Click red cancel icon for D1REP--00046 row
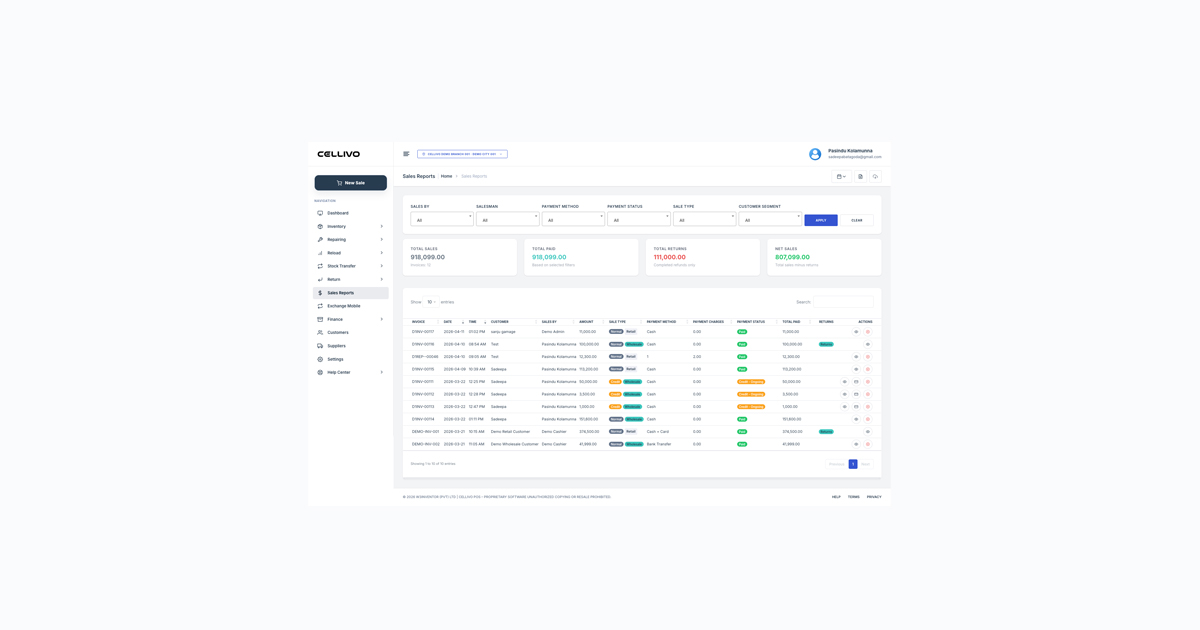 pyautogui.click(x=868, y=357)
